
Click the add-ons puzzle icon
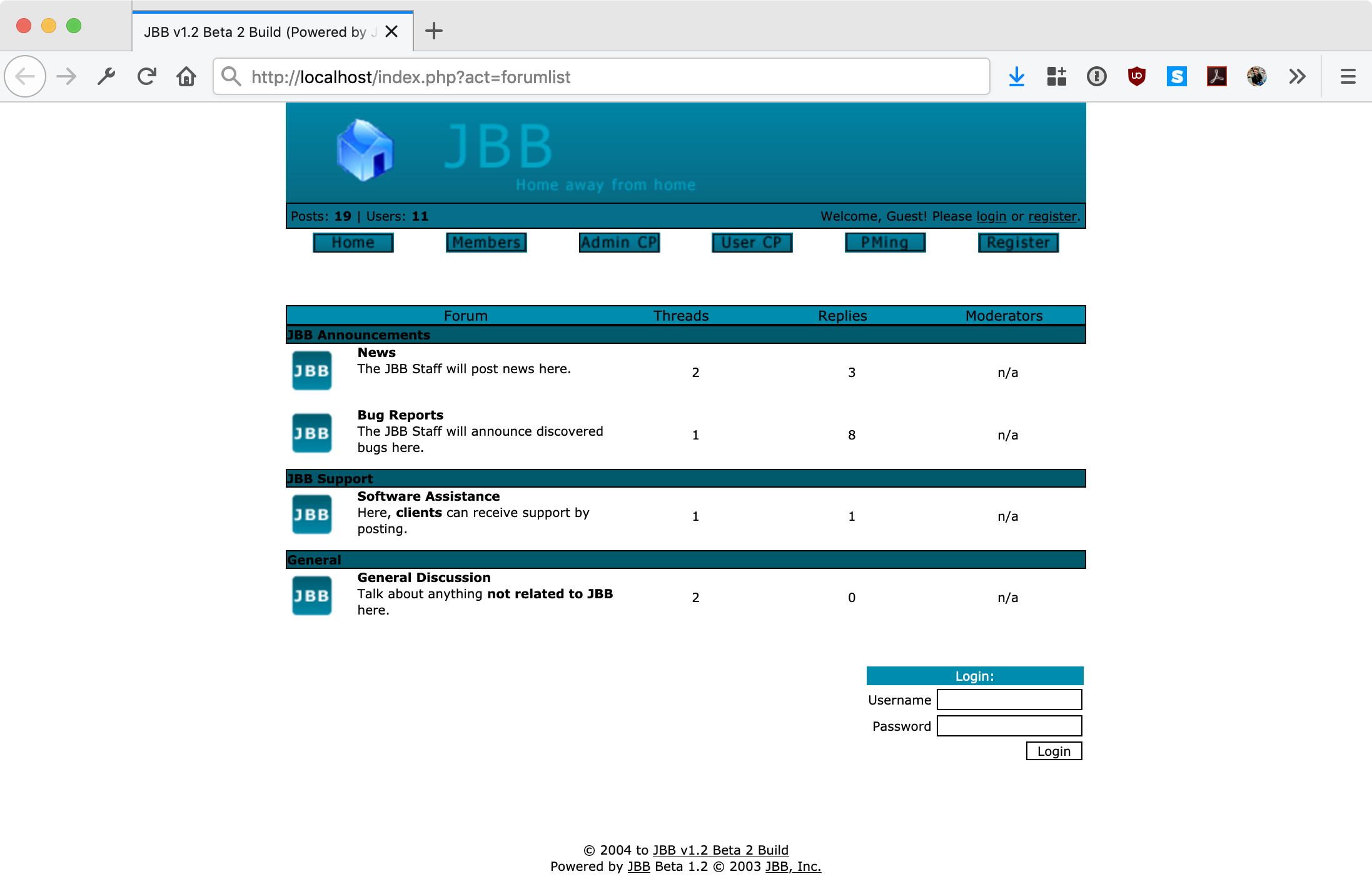[1056, 76]
